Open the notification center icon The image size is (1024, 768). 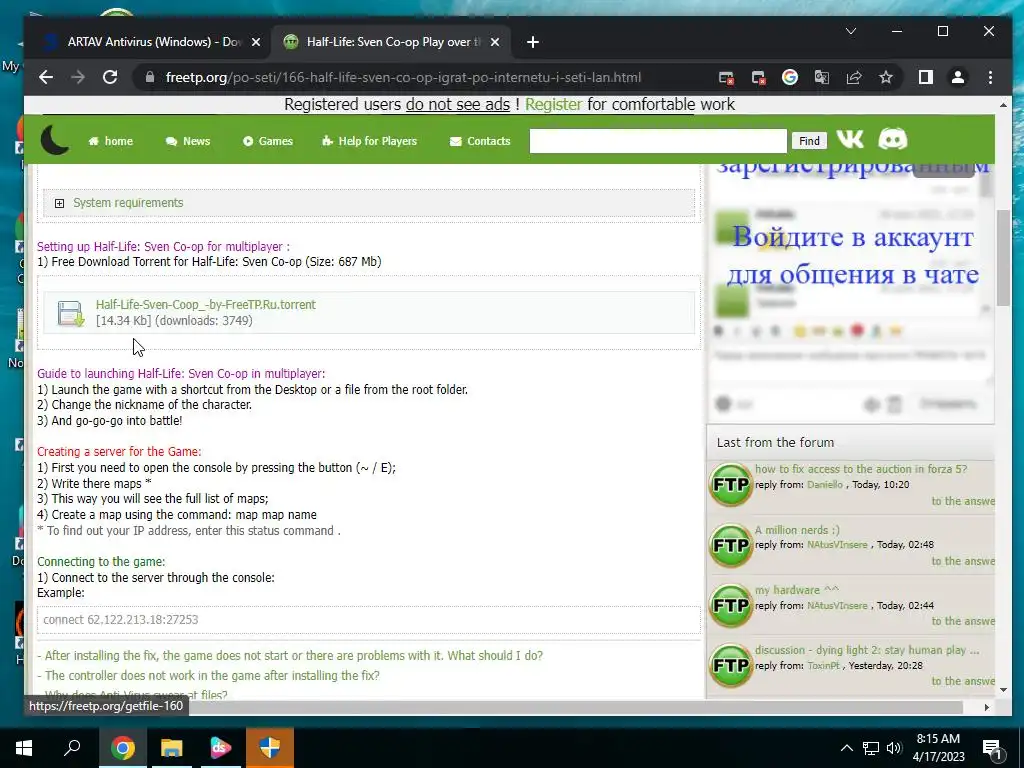tap(992, 749)
